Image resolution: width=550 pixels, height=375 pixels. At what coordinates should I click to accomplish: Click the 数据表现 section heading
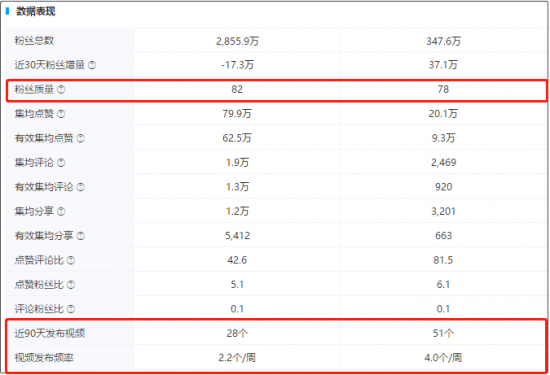36,11
